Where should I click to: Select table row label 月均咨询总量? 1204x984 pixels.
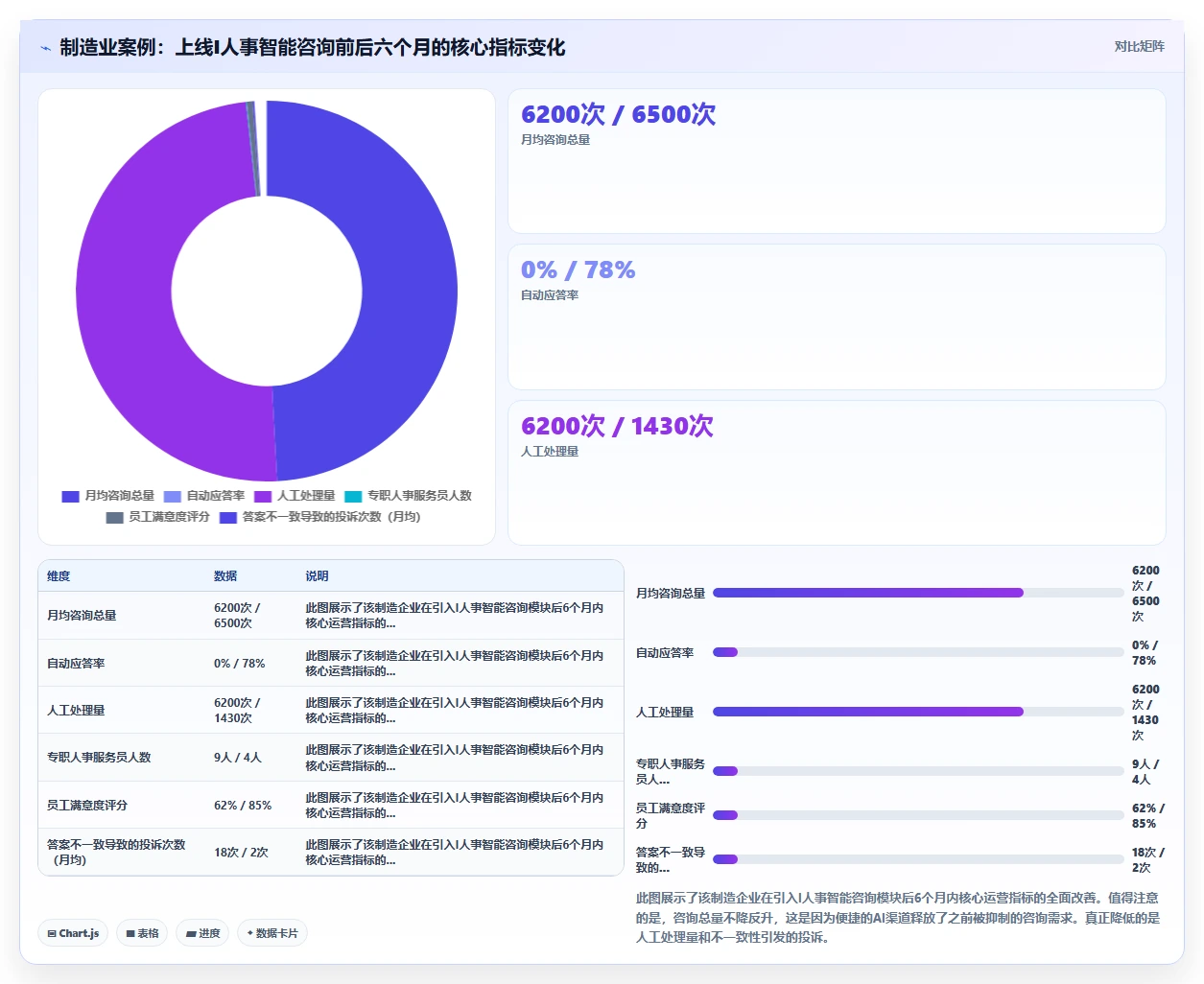pyautogui.click(x=82, y=616)
